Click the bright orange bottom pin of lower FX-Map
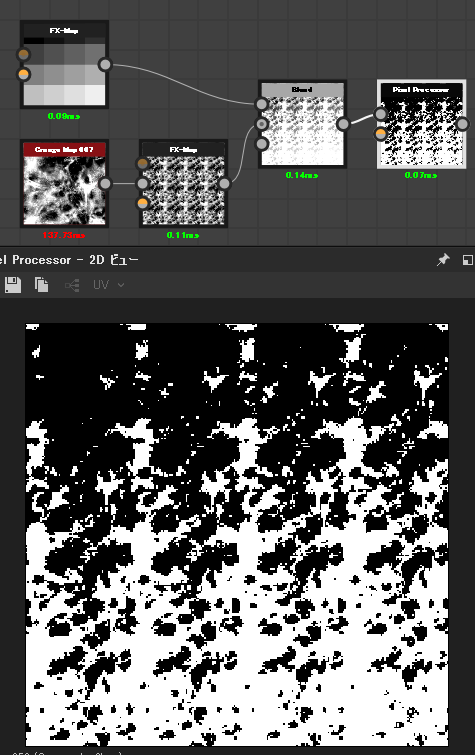Screen dimensions: 475x755 pyautogui.click(x=143, y=203)
